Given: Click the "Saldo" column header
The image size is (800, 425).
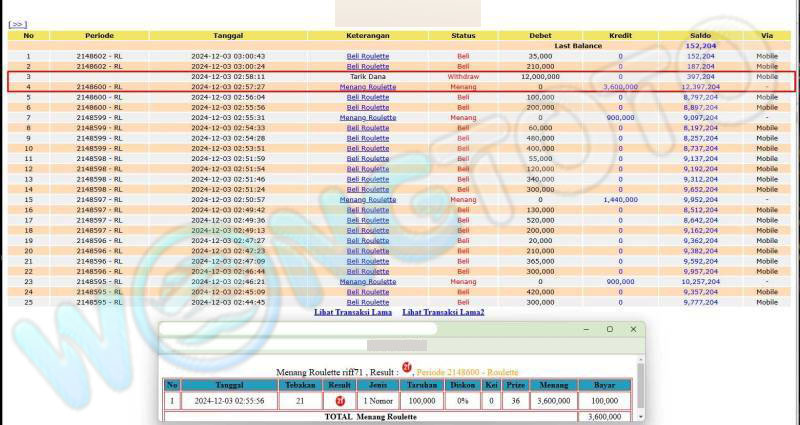Looking at the screenshot, I should tap(700, 35).
